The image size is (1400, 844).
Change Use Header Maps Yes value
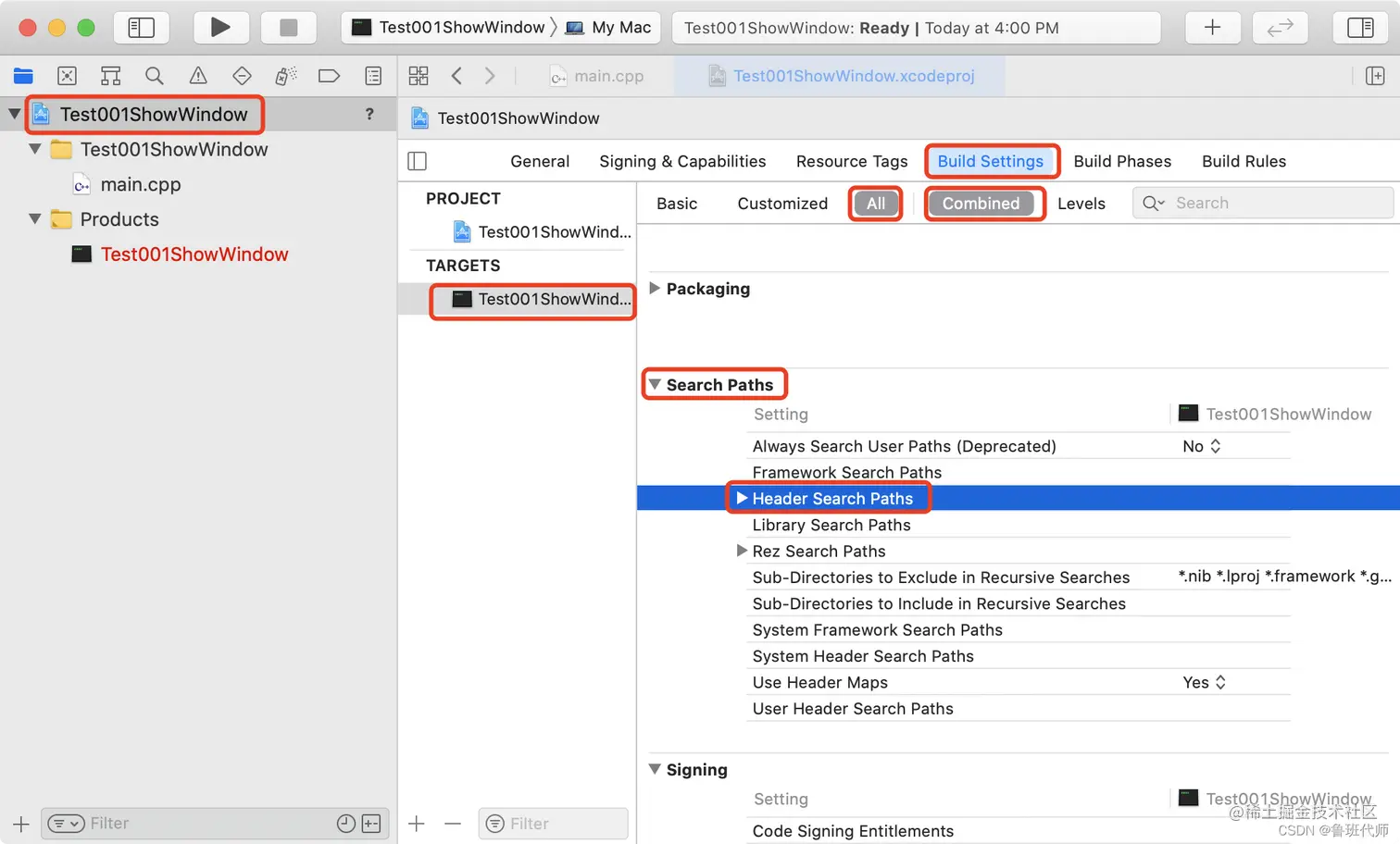pyautogui.click(x=1204, y=682)
